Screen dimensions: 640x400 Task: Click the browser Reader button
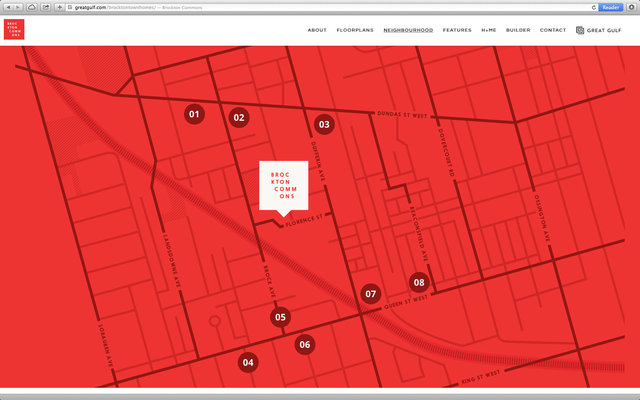click(x=611, y=7)
